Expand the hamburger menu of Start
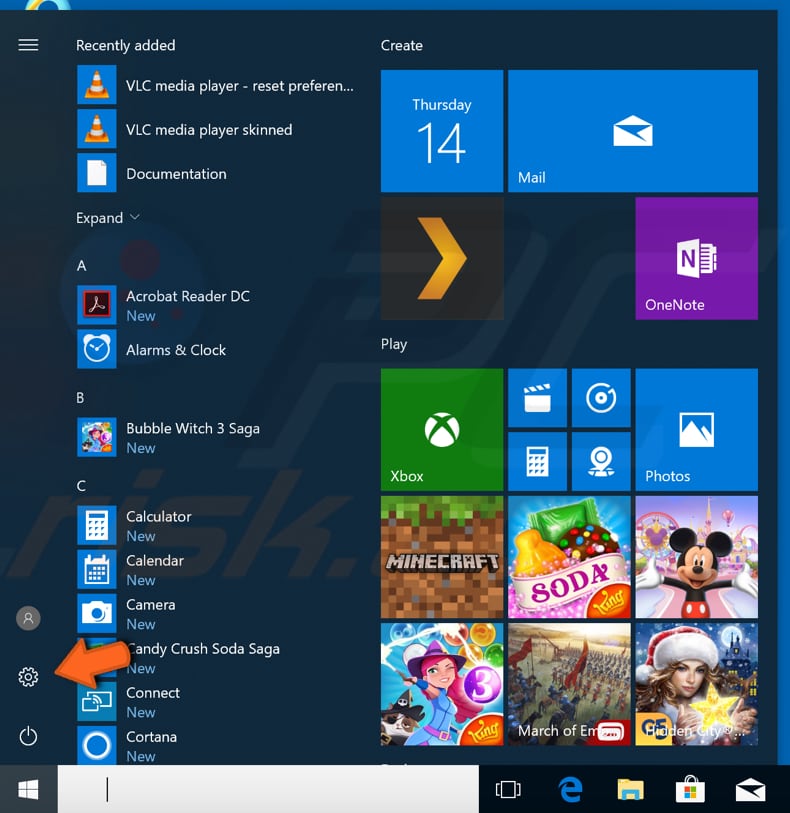Screen dimensions: 790x813 coord(28,45)
